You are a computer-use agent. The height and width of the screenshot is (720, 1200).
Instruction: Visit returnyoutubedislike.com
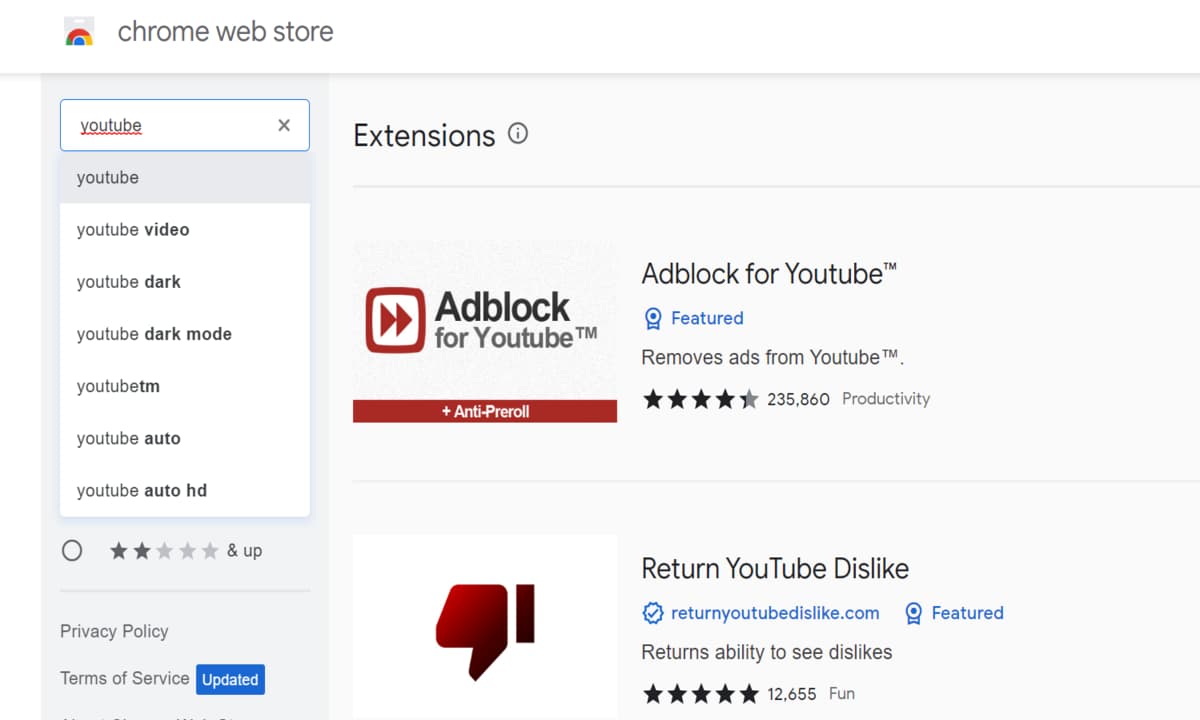coord(775,613)
